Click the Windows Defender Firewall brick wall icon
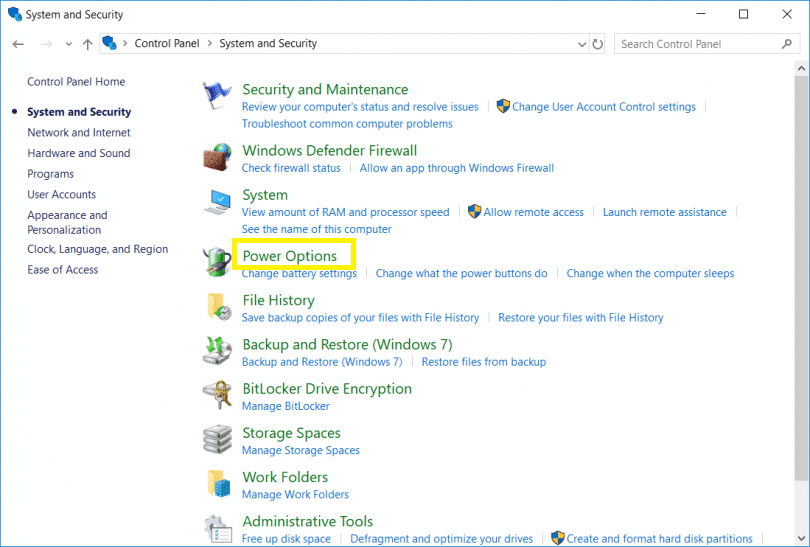This screenshot has width=810, height=547. click(x=217, y=157)
